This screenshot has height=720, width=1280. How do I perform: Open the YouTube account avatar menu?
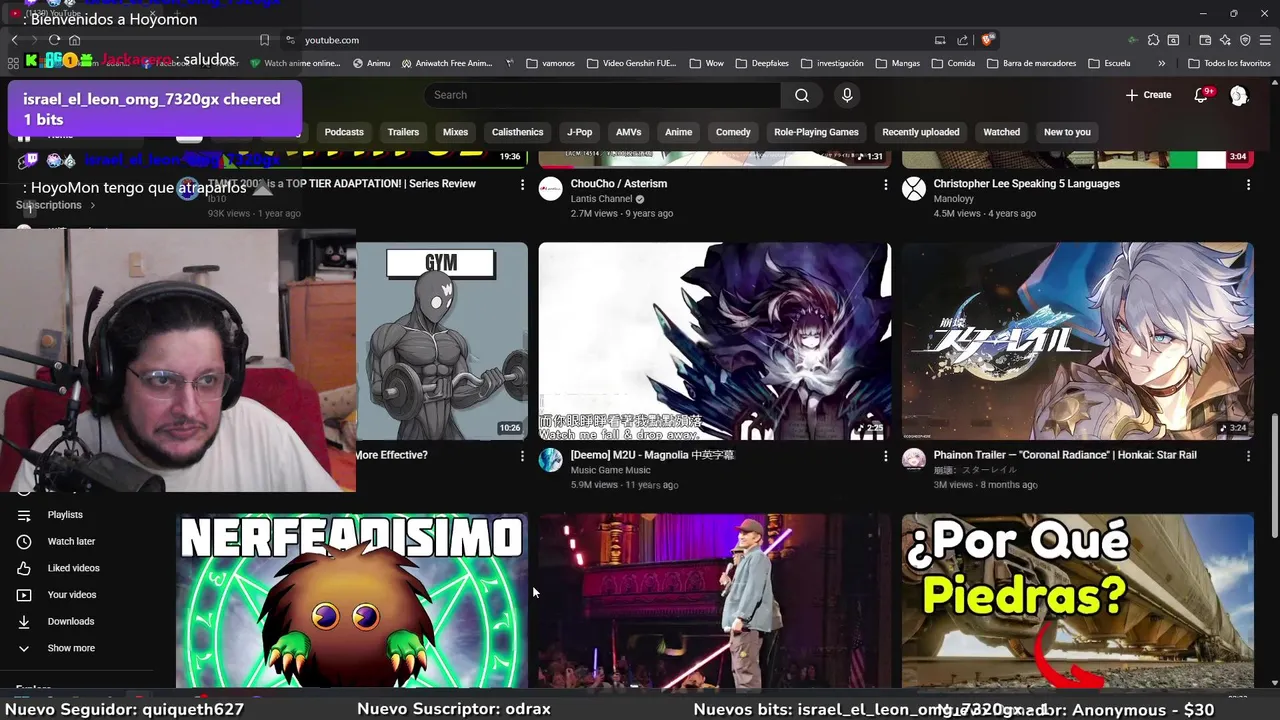[1239, 95]
